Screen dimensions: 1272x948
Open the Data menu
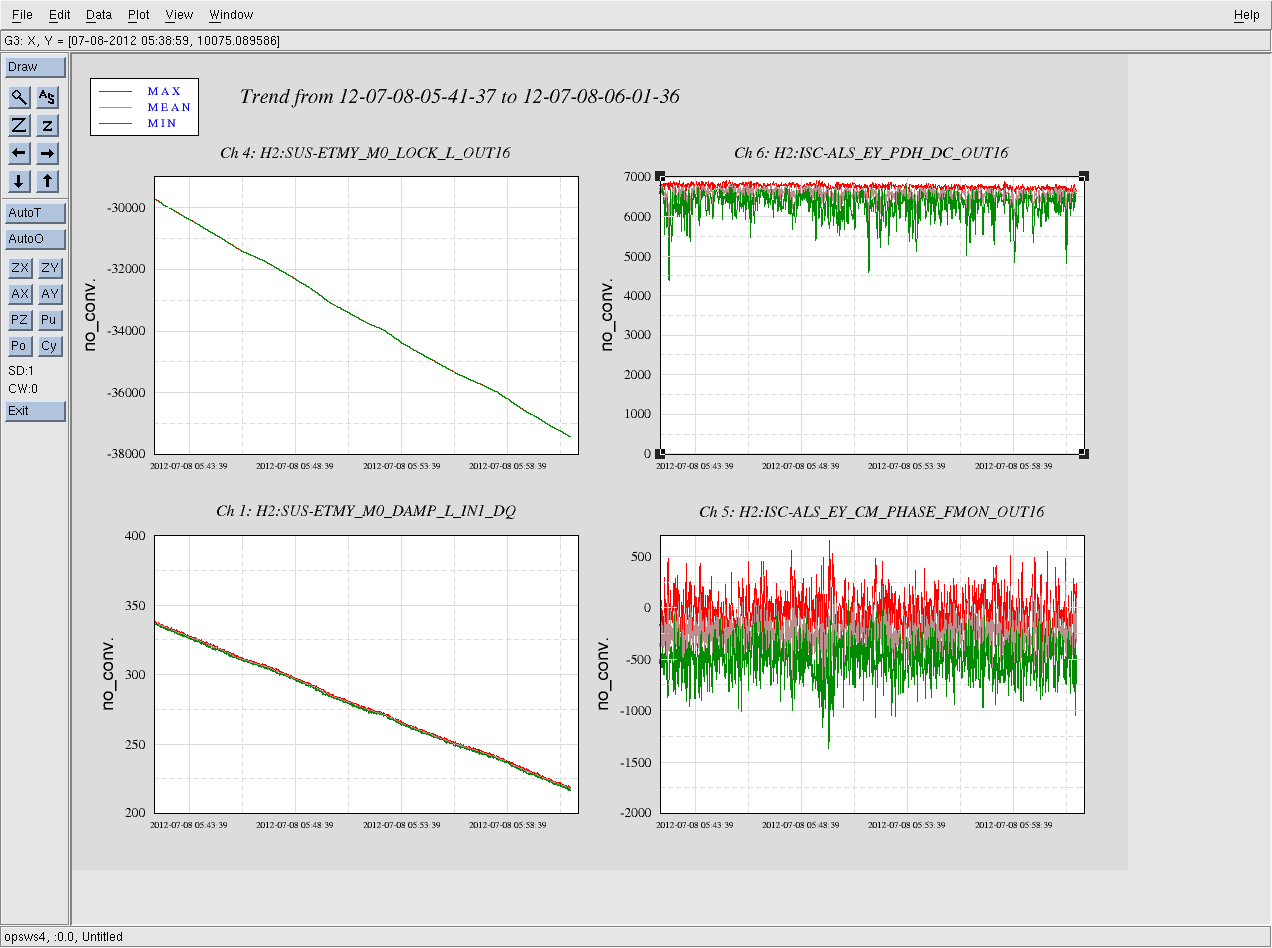pyautogui.click(x=99, y=15)
